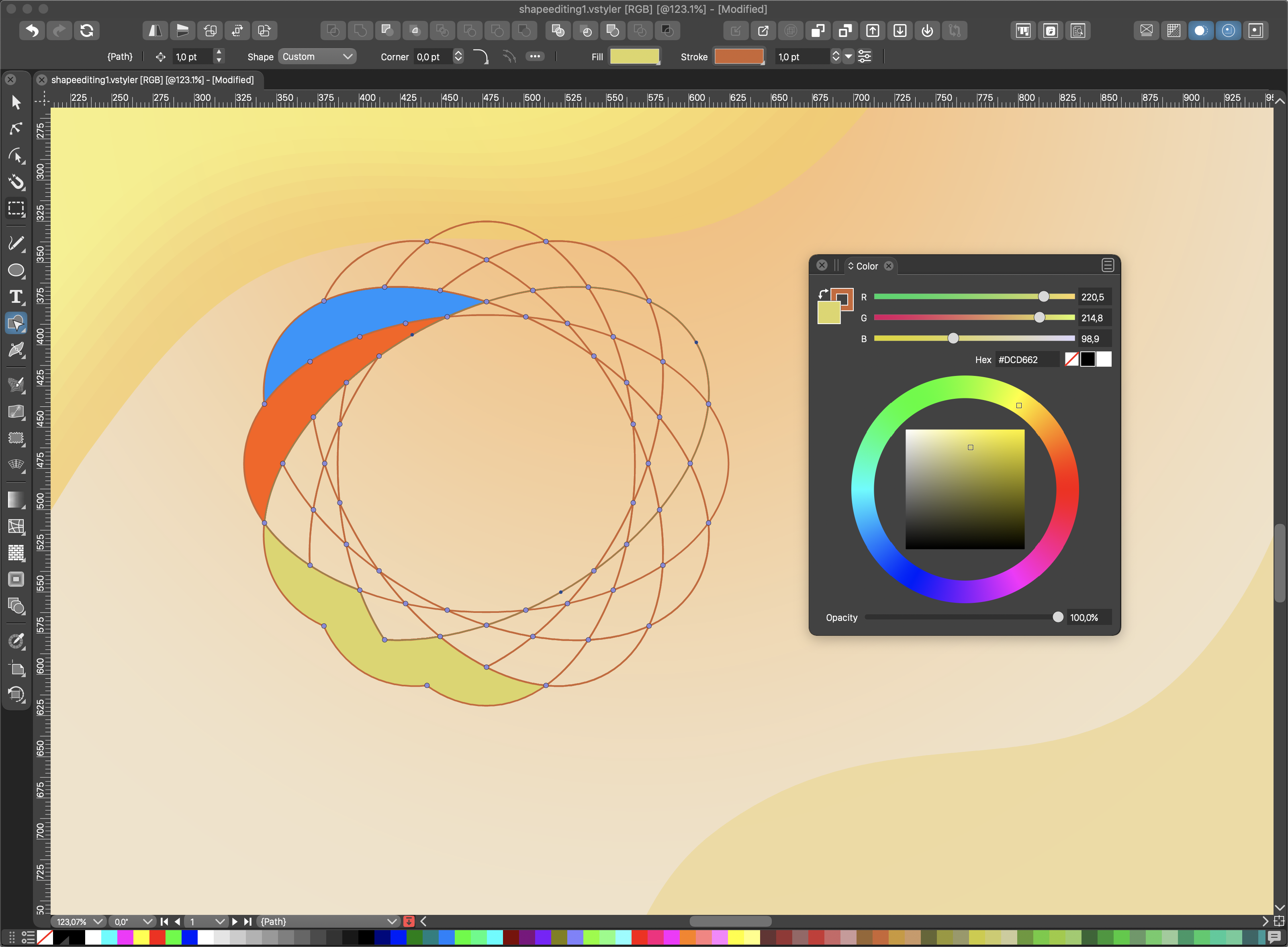The height and width of the screenshot is (947, 1288).
Task: Toggle the grid display button
Action: [1174, 31]
